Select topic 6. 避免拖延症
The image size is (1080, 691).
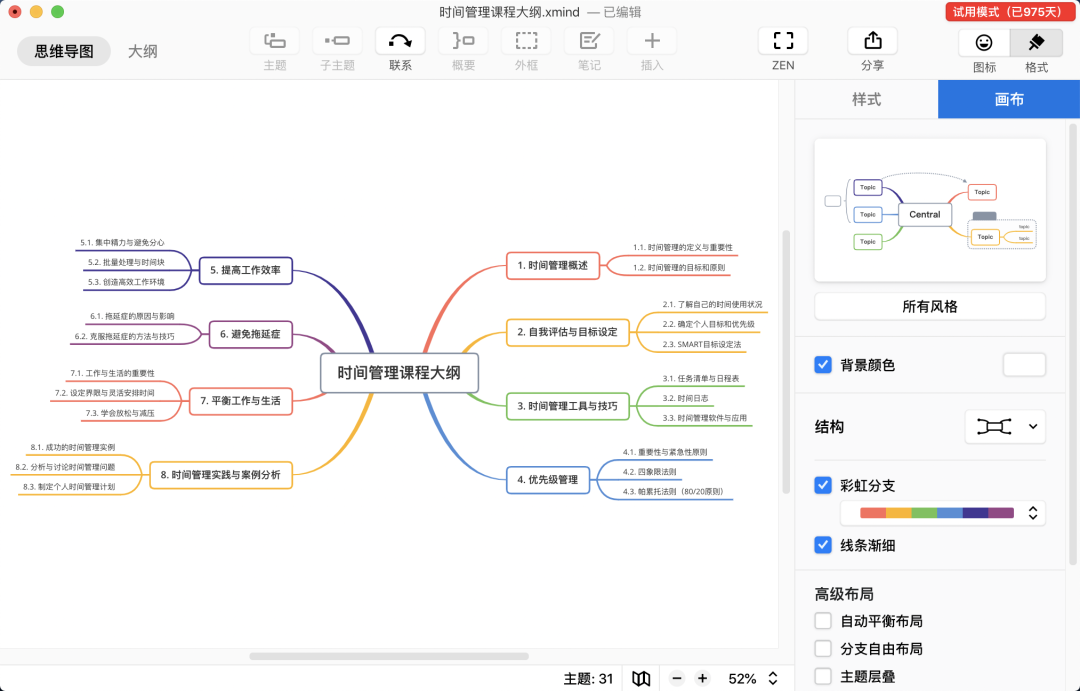coord(250,334)
